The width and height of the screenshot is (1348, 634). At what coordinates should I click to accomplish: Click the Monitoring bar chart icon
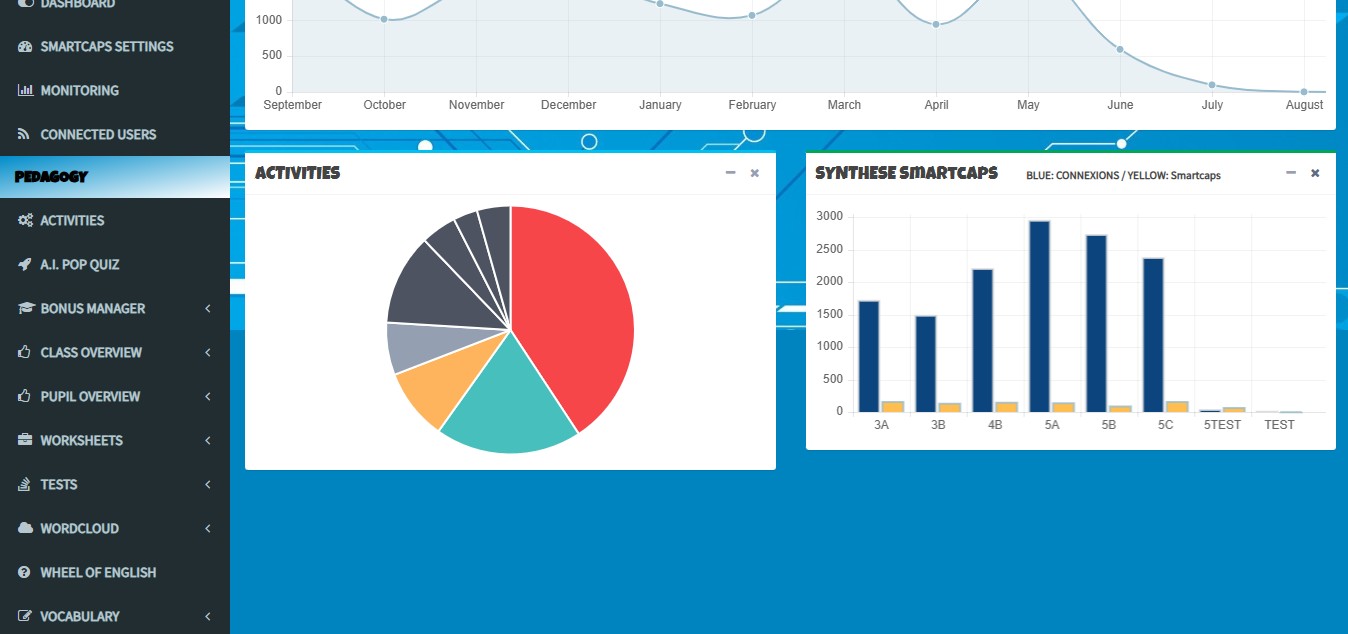[25, 91]
